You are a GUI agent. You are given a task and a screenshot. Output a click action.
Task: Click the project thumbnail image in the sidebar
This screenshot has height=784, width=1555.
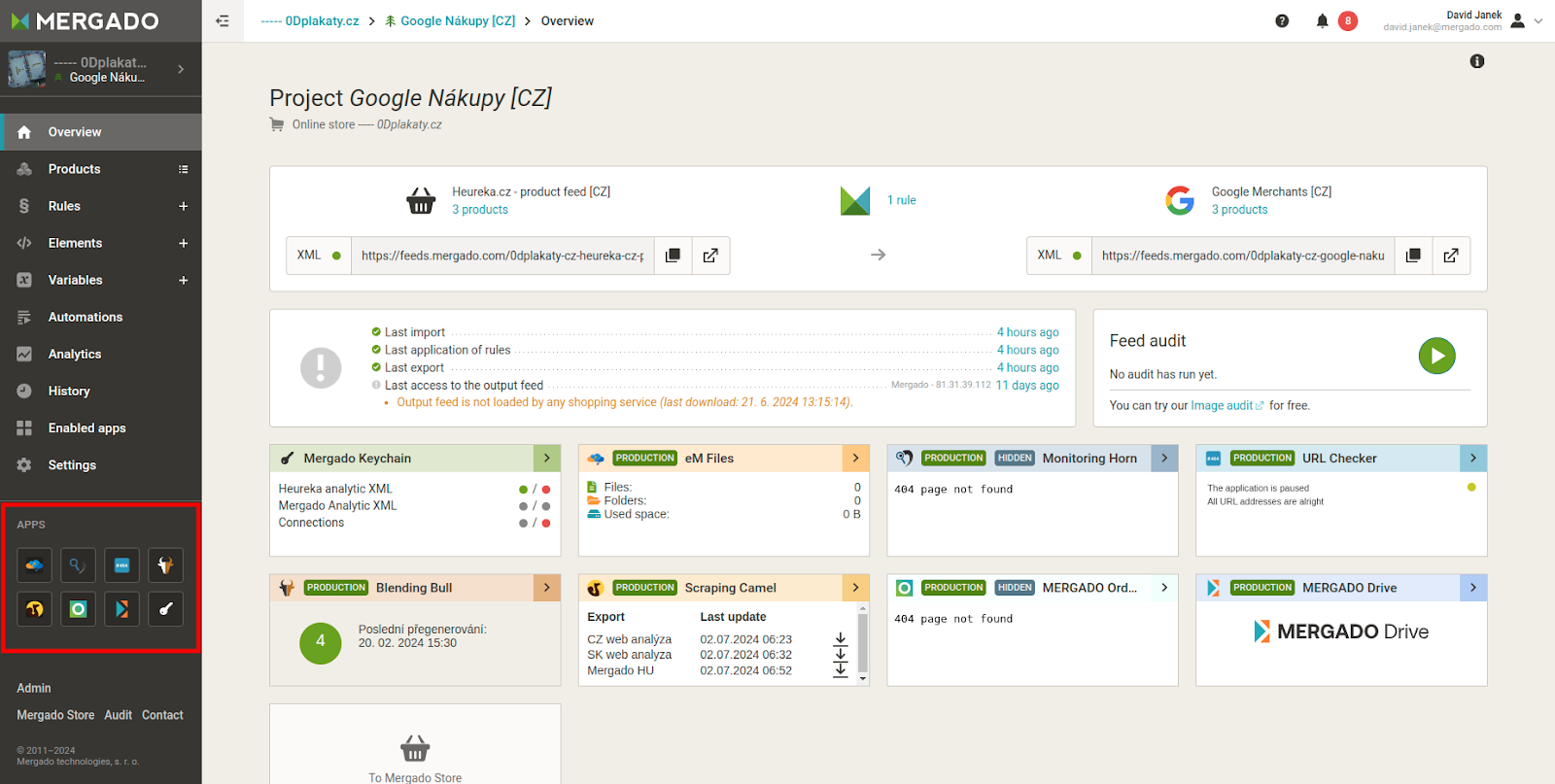(x=26, y=69)
